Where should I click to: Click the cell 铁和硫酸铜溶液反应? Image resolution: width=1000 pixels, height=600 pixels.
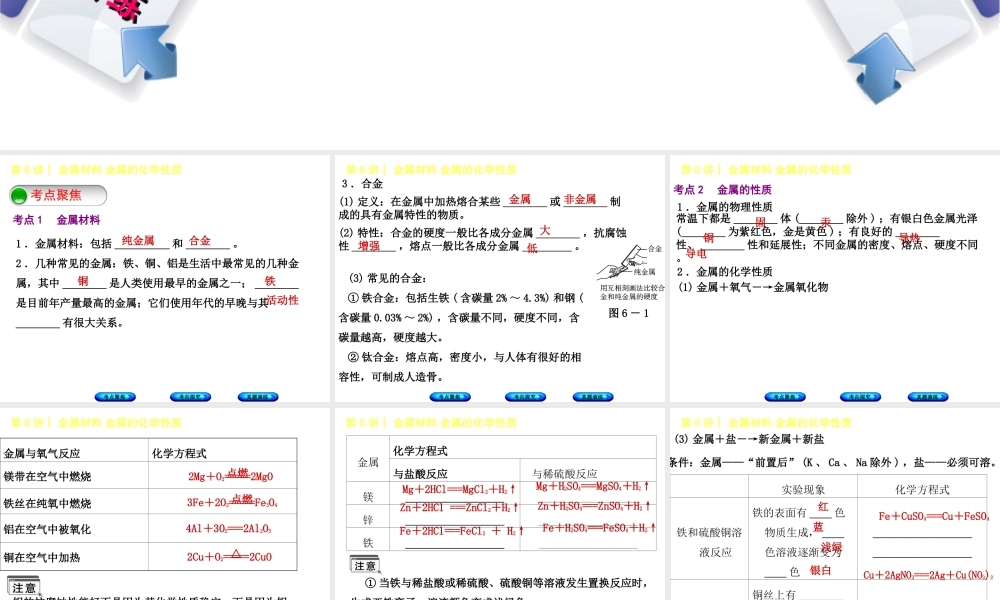pyautogui.click(x=709, y=542)
